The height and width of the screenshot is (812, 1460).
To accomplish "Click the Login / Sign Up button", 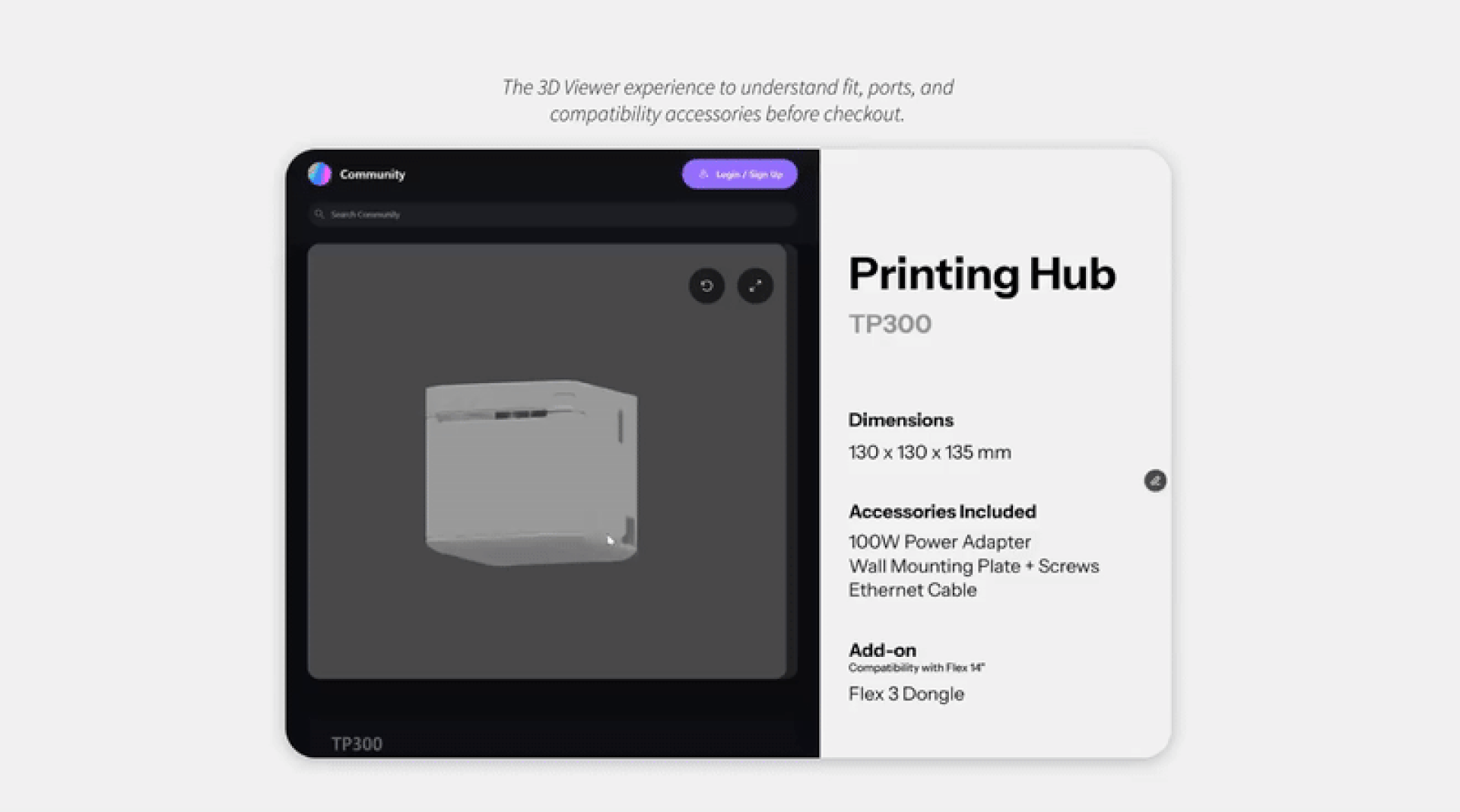I will pyautogui.click(x=738, y=174).
